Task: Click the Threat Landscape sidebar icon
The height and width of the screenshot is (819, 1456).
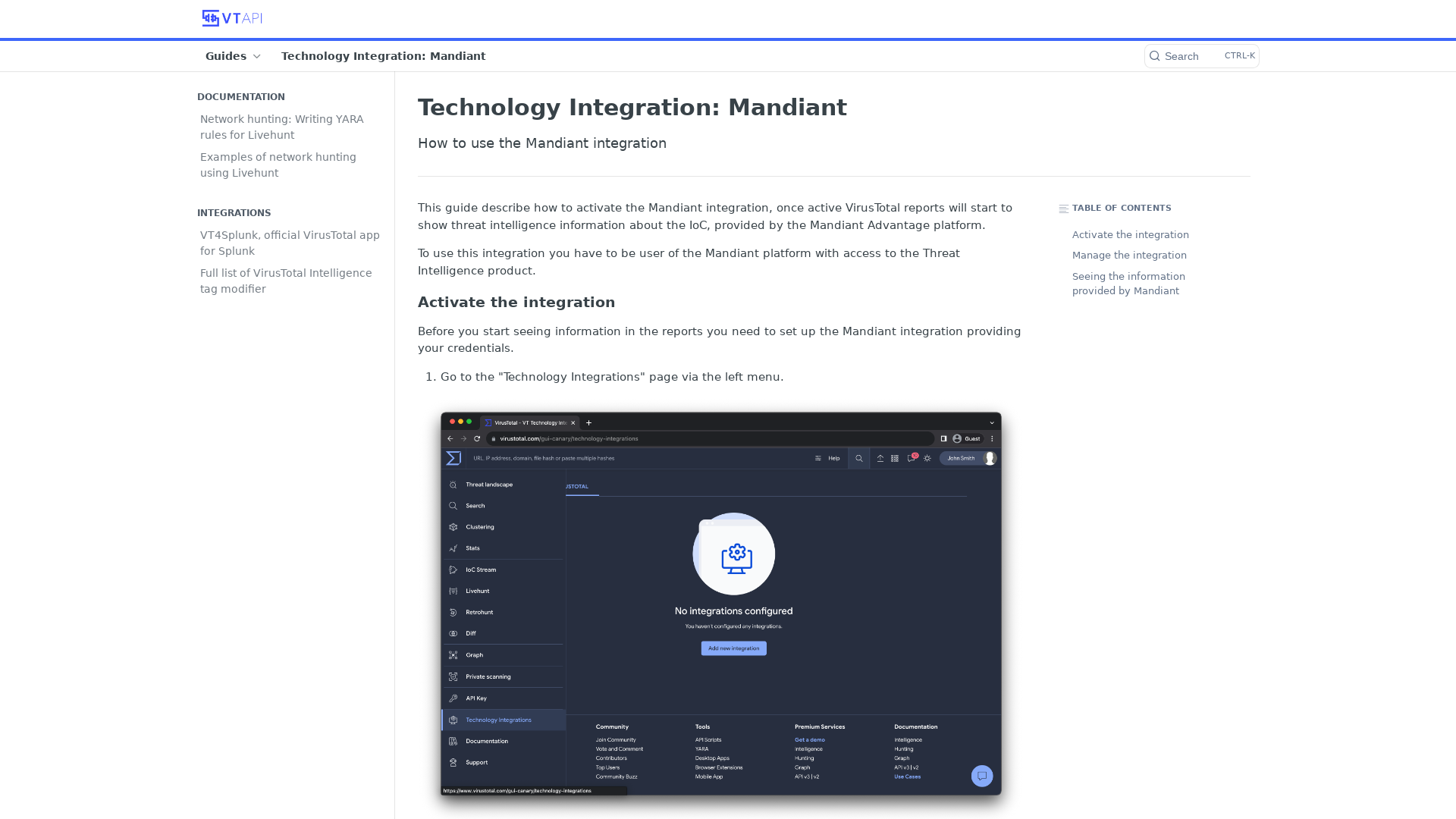Action: [x=454, y=484]
